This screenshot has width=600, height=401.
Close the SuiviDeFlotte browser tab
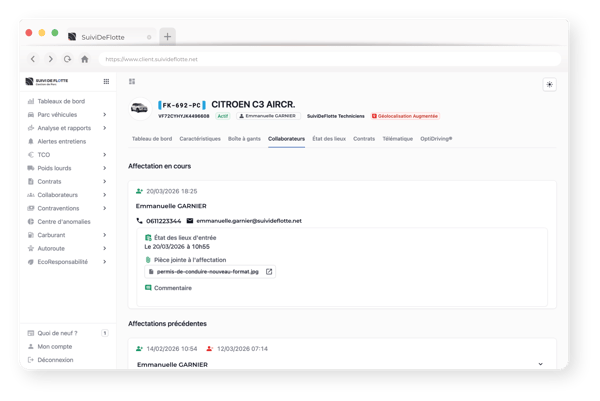(149, 37)
